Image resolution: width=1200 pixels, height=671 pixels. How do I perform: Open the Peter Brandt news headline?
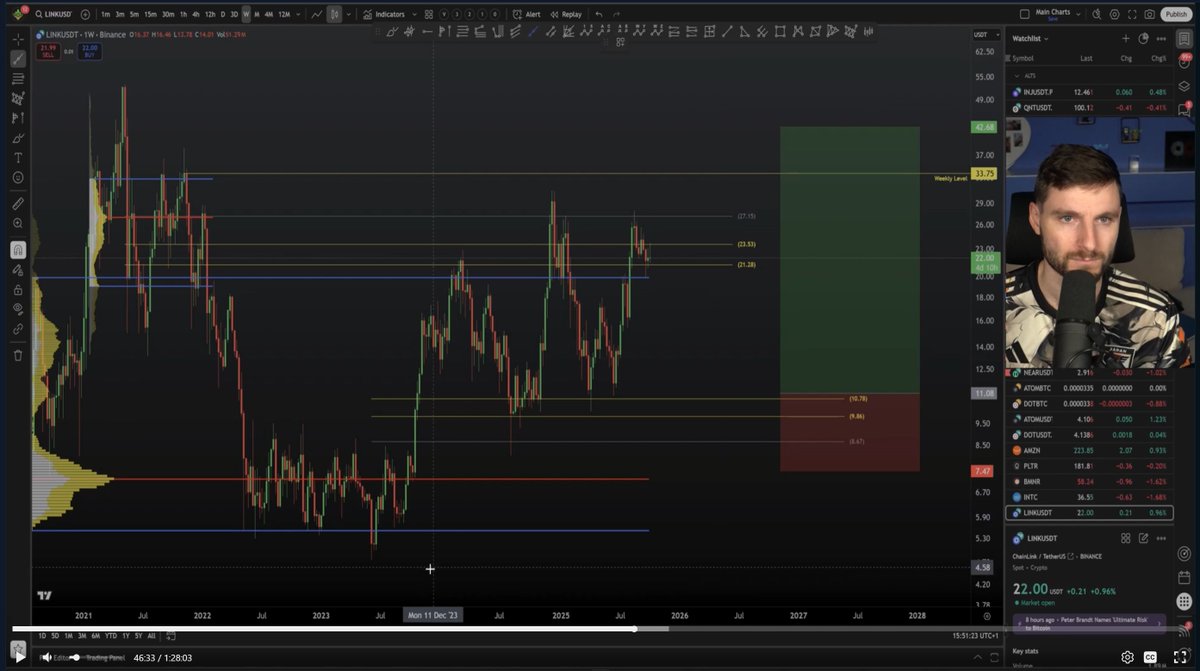[1088, 624]
